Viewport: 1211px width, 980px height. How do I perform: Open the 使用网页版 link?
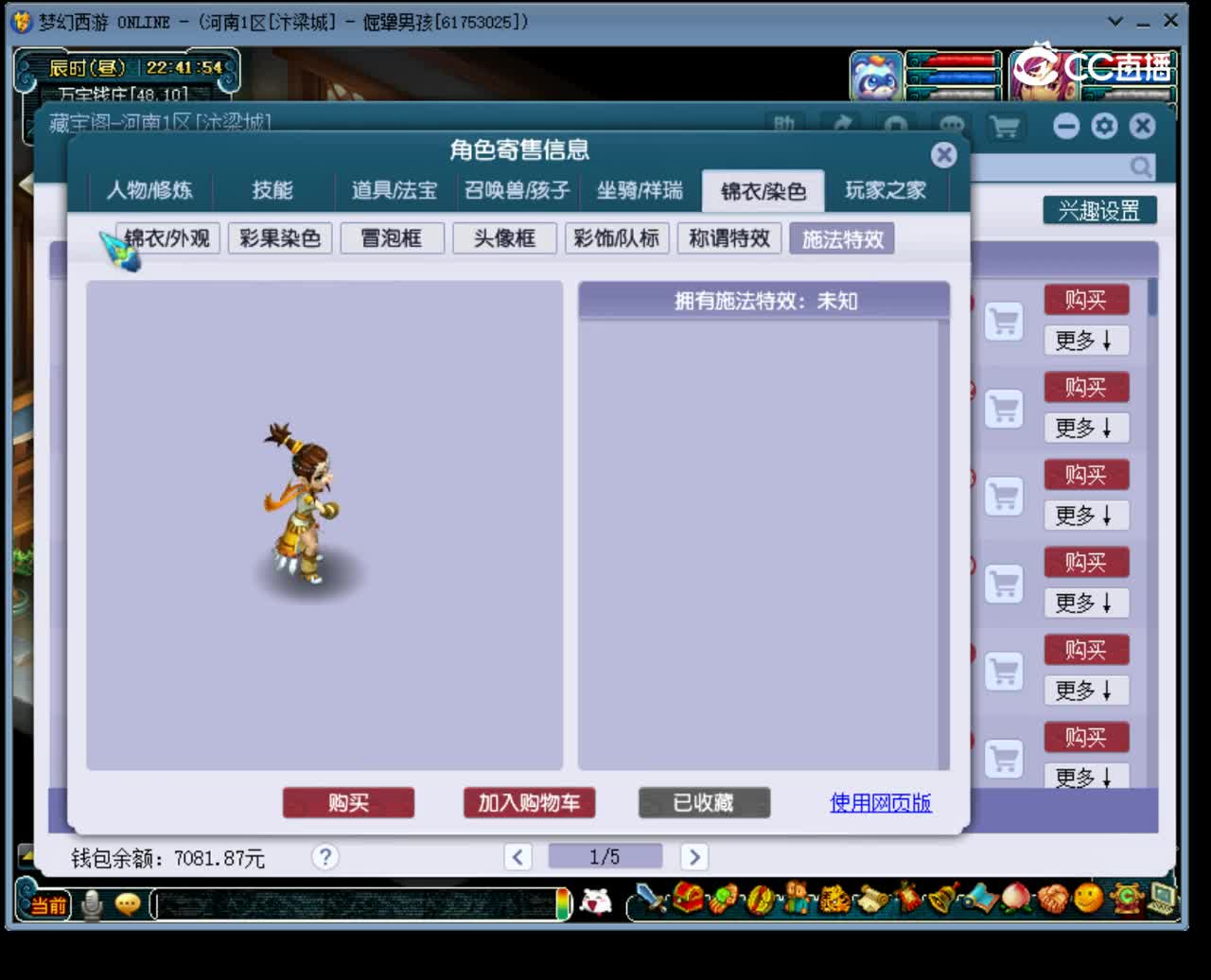[881, 803]
